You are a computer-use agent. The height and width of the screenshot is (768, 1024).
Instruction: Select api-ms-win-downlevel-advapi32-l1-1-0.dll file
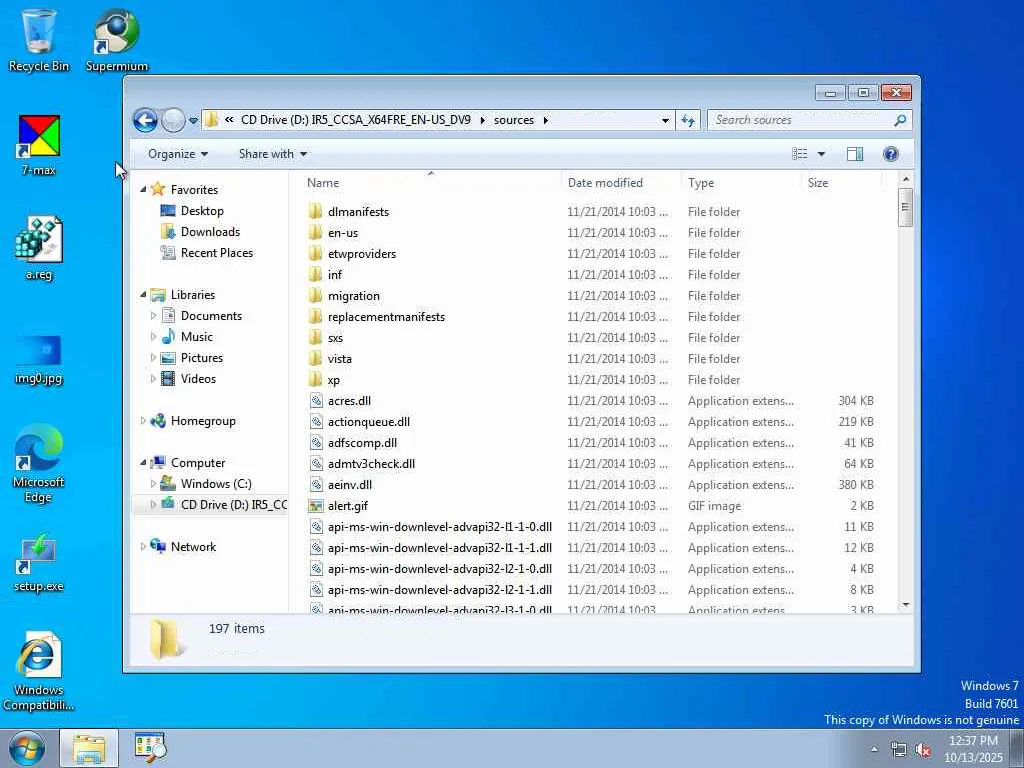[x=440, y=527]
